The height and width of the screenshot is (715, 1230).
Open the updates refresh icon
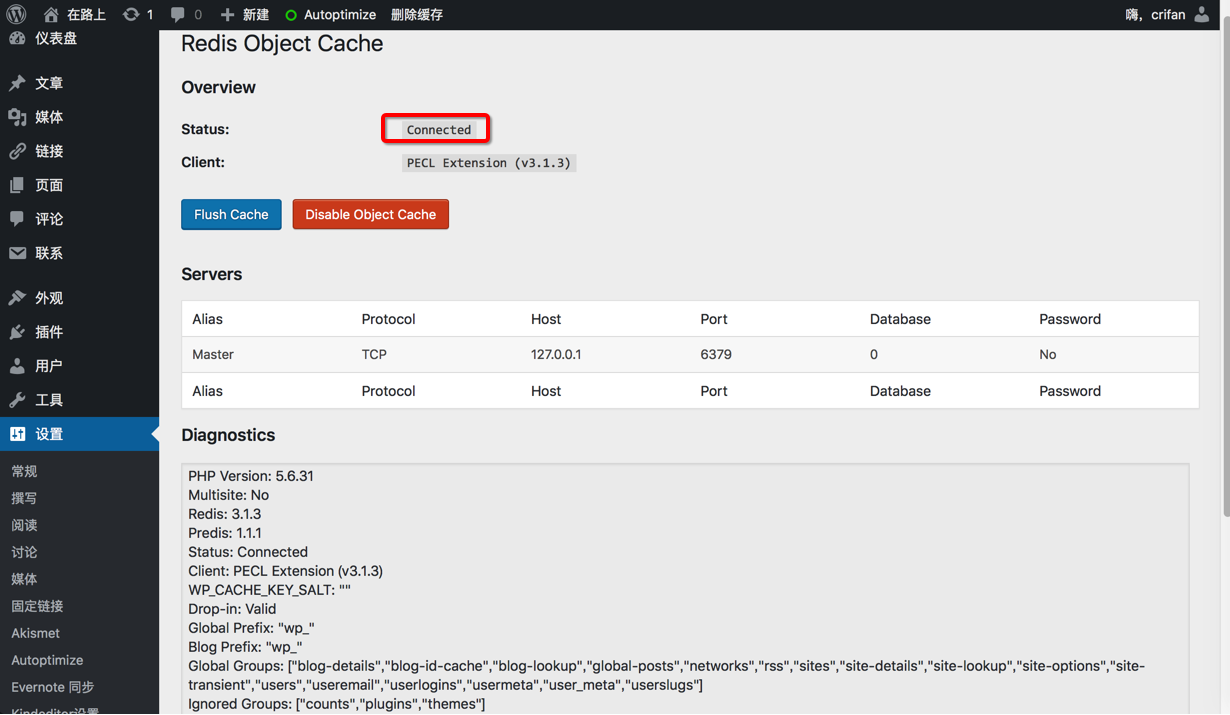point(131,15)
